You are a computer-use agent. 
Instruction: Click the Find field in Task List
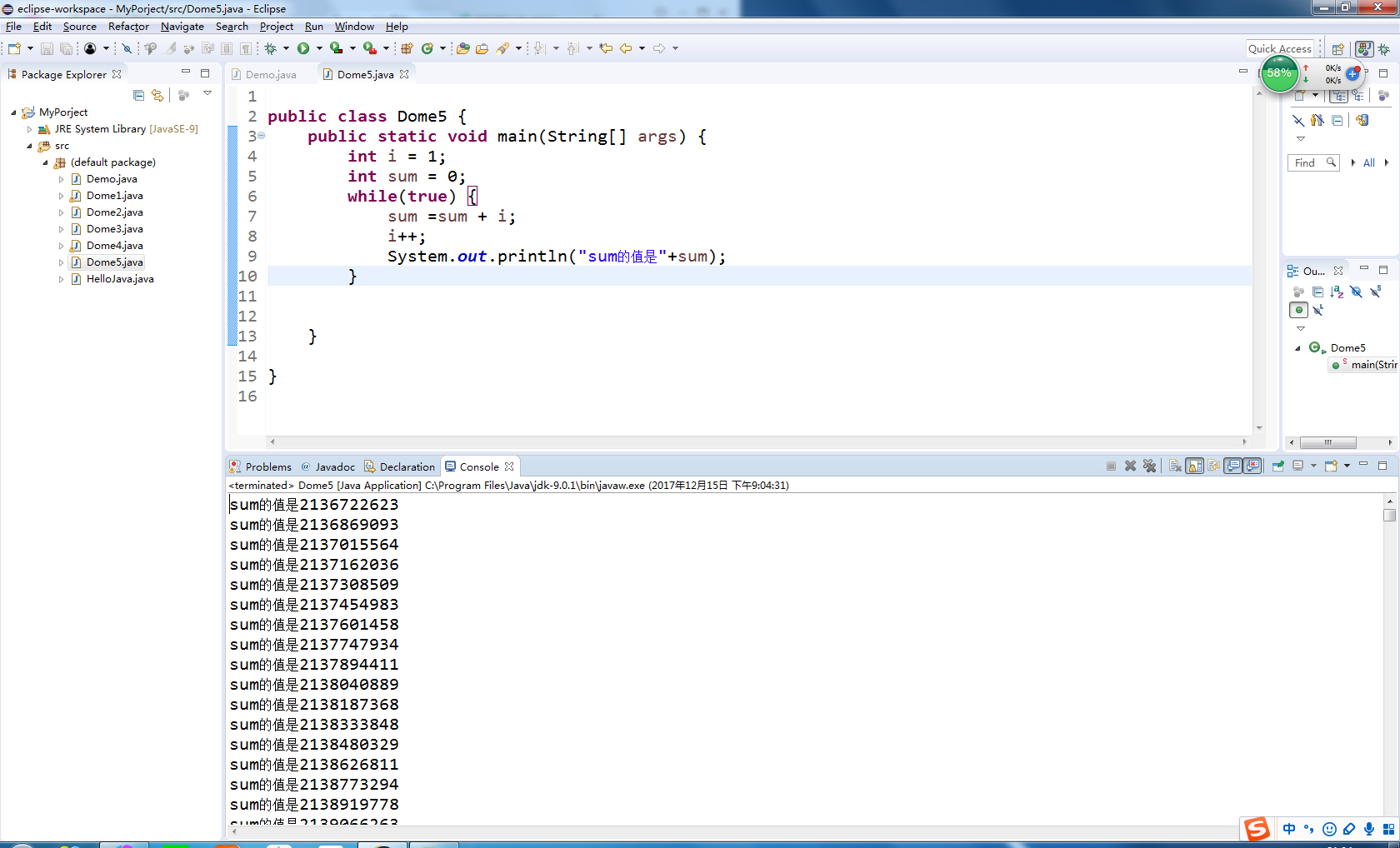coord(1313,162)
